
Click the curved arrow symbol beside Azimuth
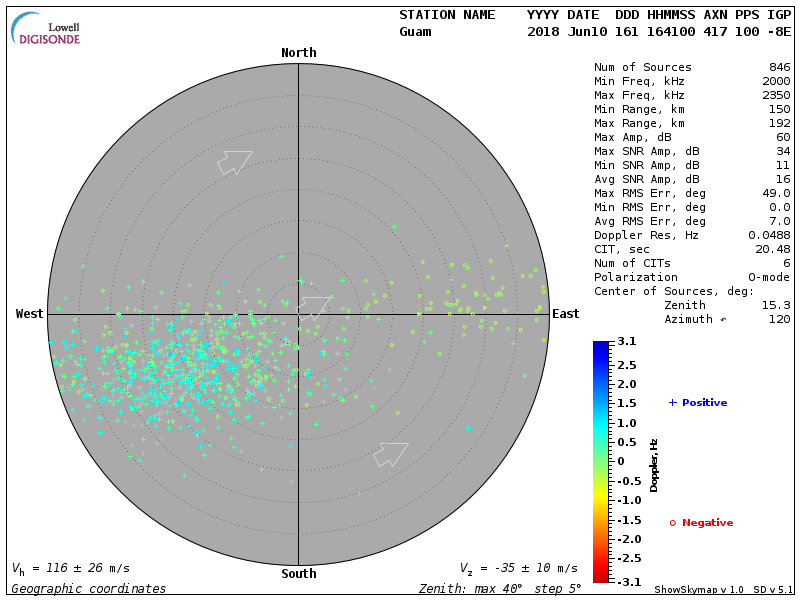pos(724,320)
